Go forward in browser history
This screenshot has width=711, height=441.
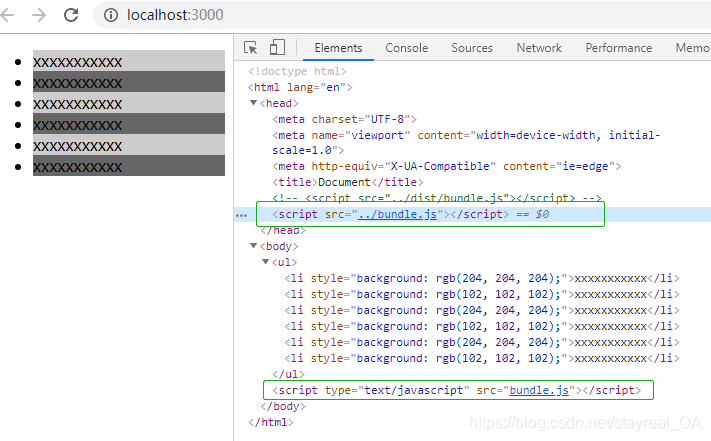[x=39, y=15]
